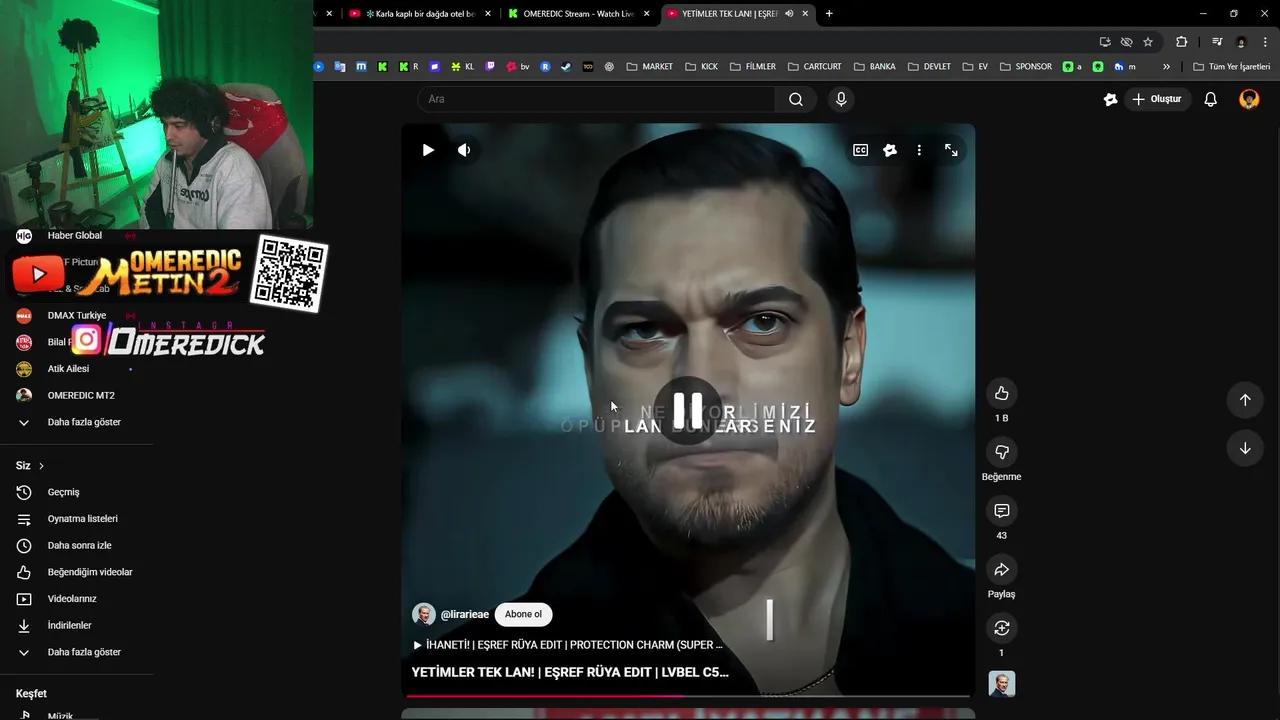This screenshot has width=1280, height=720.
Task: Open the DEVLET bookmark folder
Action: 929,67
